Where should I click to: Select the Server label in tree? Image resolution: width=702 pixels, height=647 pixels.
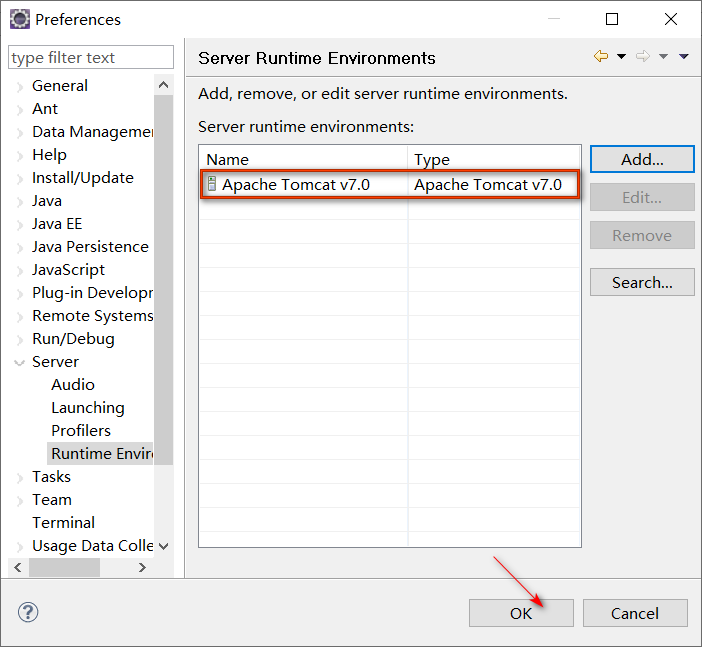pyautogui.click(x=55, y=361)
